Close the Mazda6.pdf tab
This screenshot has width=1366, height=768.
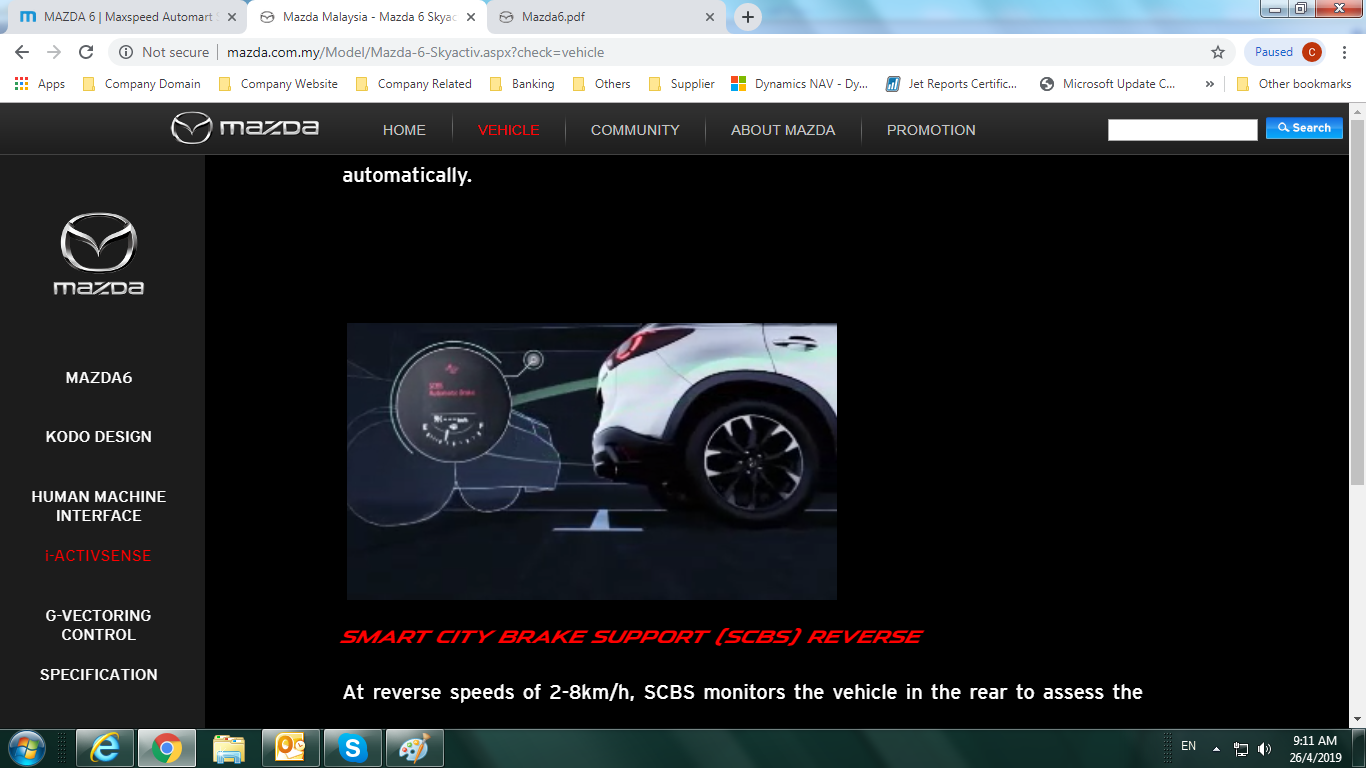point(710,17)
